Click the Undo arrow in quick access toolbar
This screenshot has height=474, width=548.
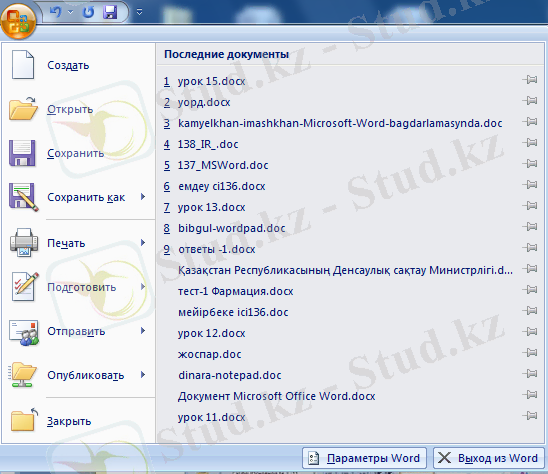click(56, 12)
